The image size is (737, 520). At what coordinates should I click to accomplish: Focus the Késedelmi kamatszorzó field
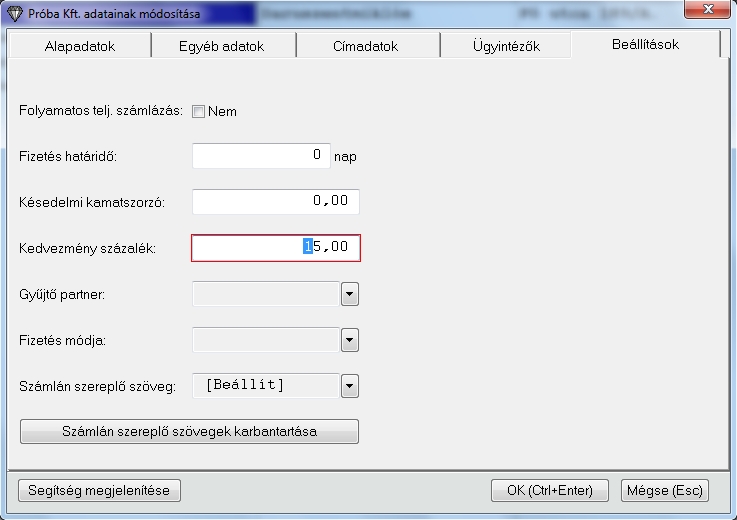coord(275,201)
